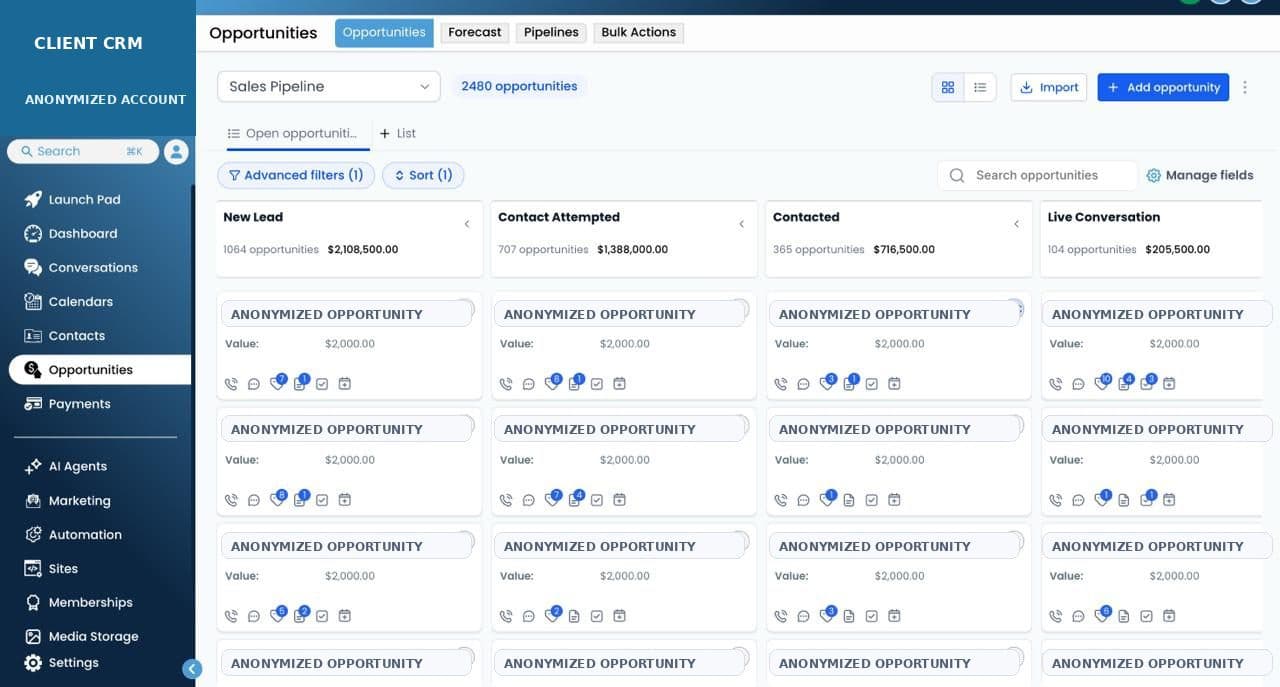Click the task checkmark icon on the third Live Conversation card

(1147, 617)
